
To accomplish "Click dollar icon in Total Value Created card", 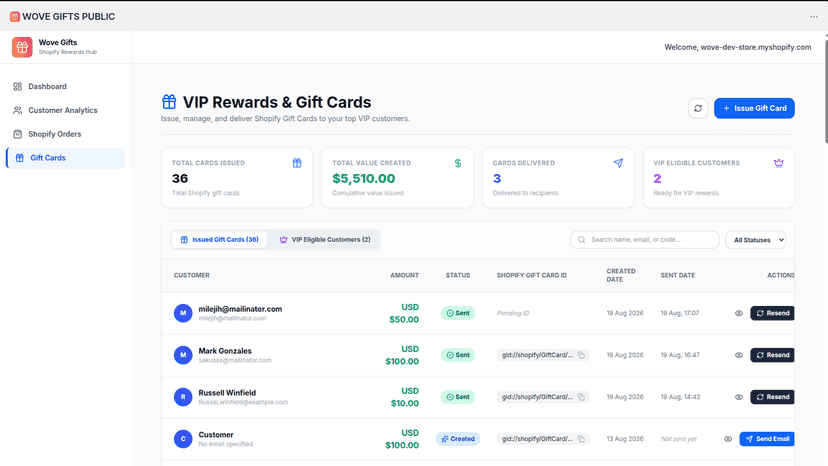I will [458, 163].
